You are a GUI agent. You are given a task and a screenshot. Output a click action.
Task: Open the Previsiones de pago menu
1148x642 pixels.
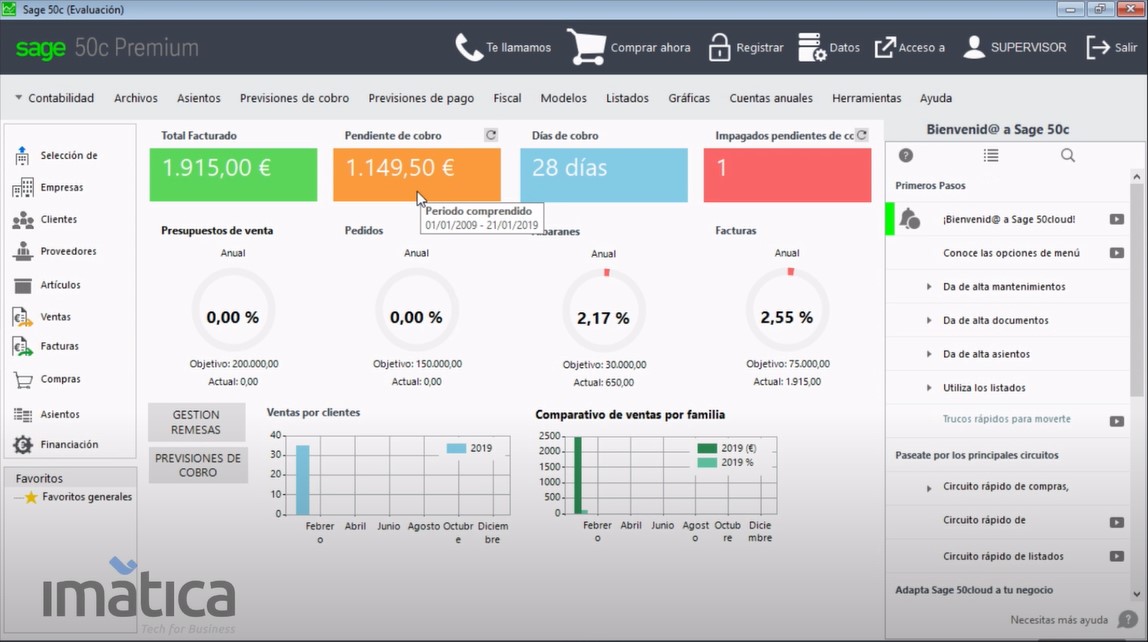pyautogui.click(x=421, y=98)
